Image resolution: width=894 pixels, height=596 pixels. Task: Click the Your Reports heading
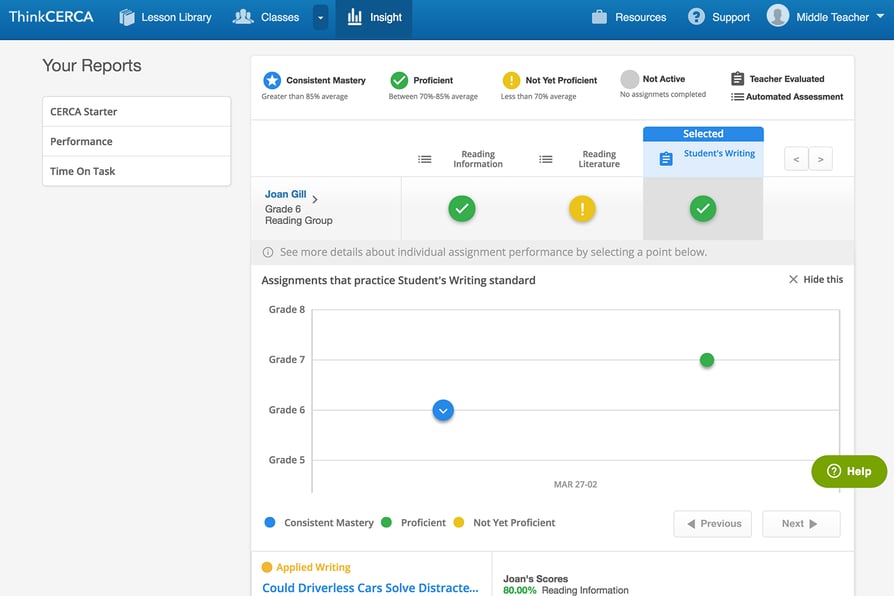click(x=92, y=66)
